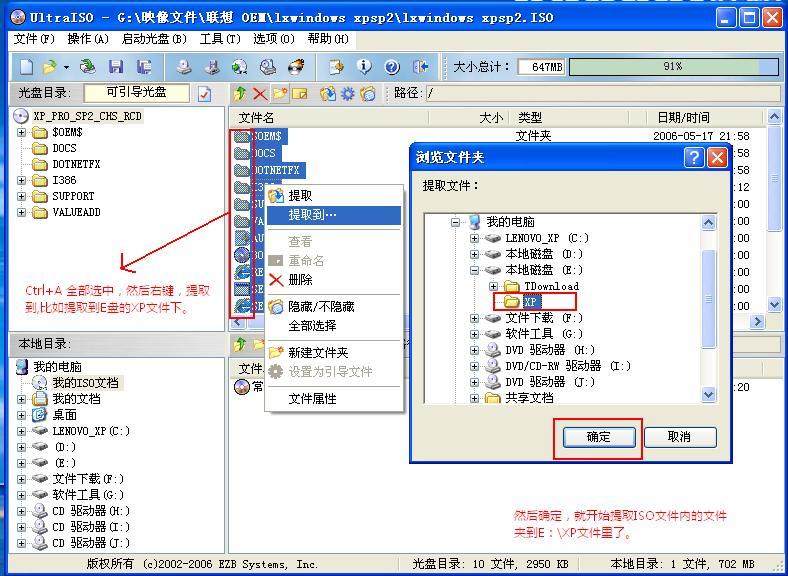
Task: Click the New folder icon in disc toolbar
Action: (280, 93)
